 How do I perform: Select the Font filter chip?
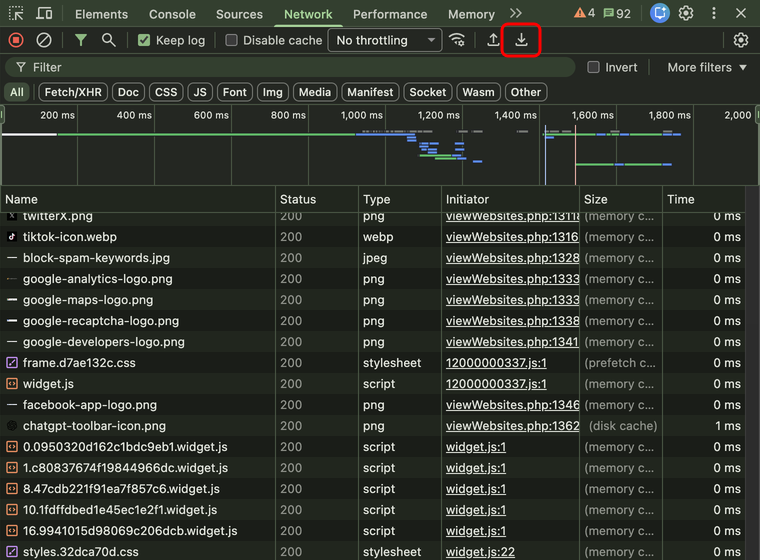click(235, 92)
